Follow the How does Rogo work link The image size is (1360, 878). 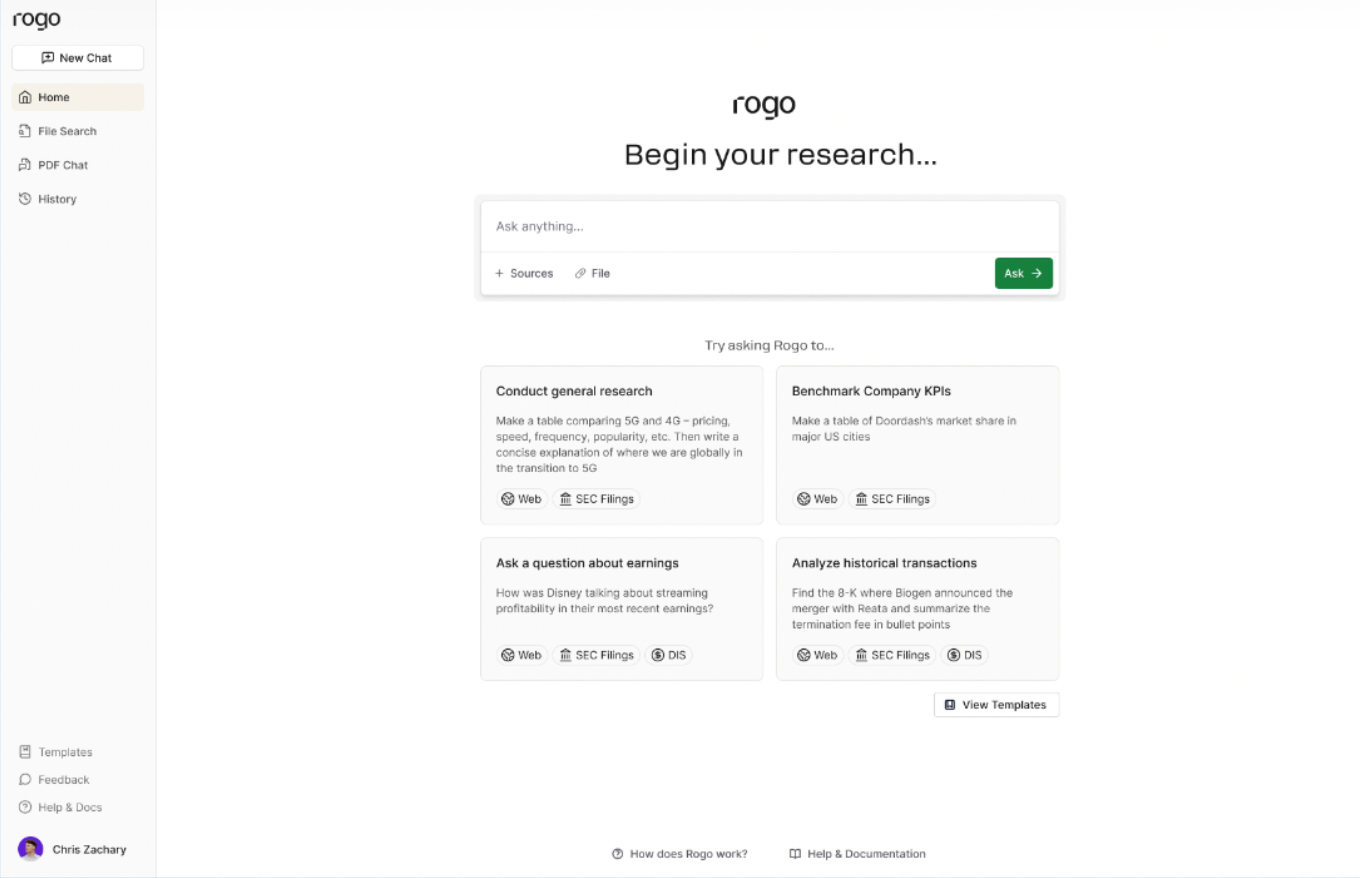click(680, 854)
